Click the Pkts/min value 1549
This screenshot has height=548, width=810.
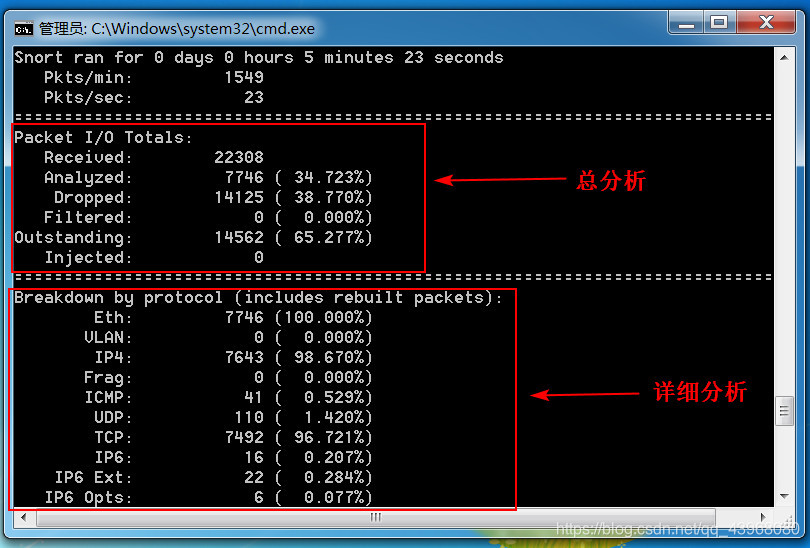pos(244,77)
